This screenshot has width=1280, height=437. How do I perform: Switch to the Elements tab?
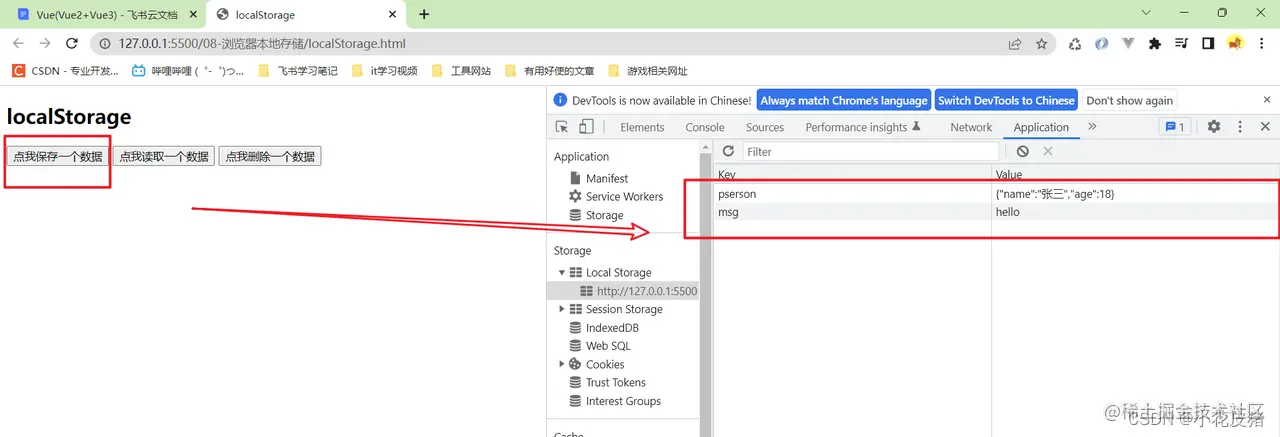(642, 127)
